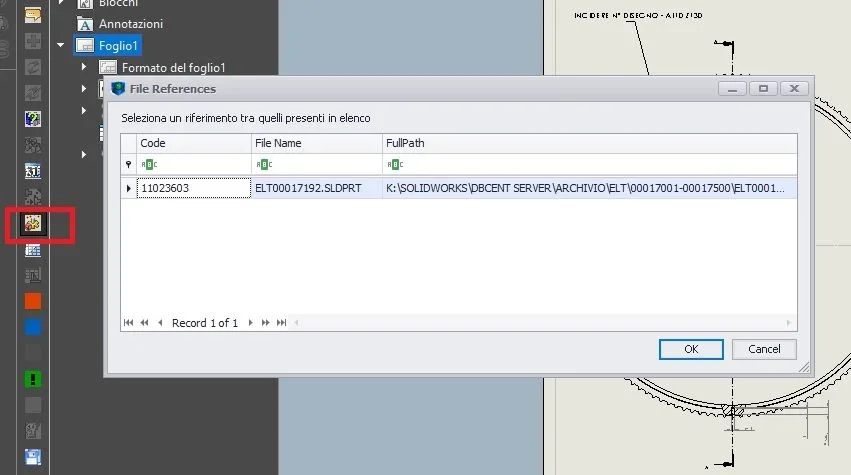
Task: Click the Foglio1 sheet icon in the tree
Action: [x=85, y=46]
